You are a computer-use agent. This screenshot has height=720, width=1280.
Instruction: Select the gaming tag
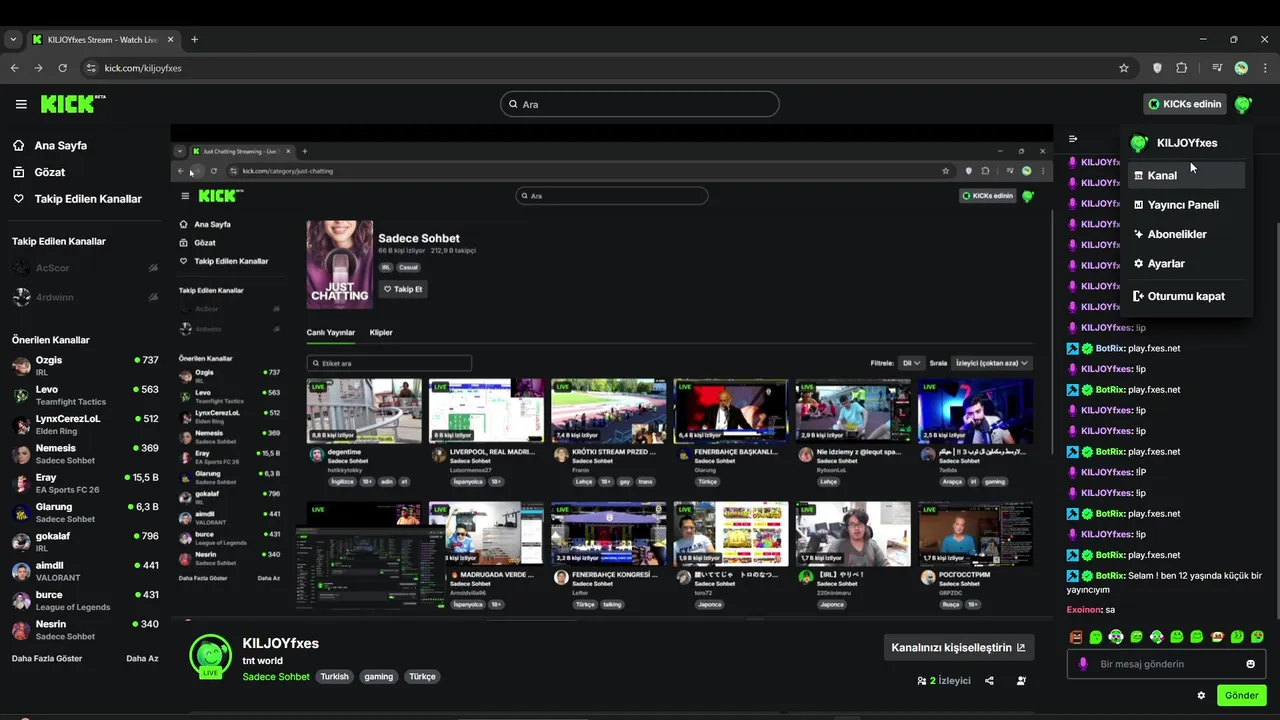click(x=379, y=677)
